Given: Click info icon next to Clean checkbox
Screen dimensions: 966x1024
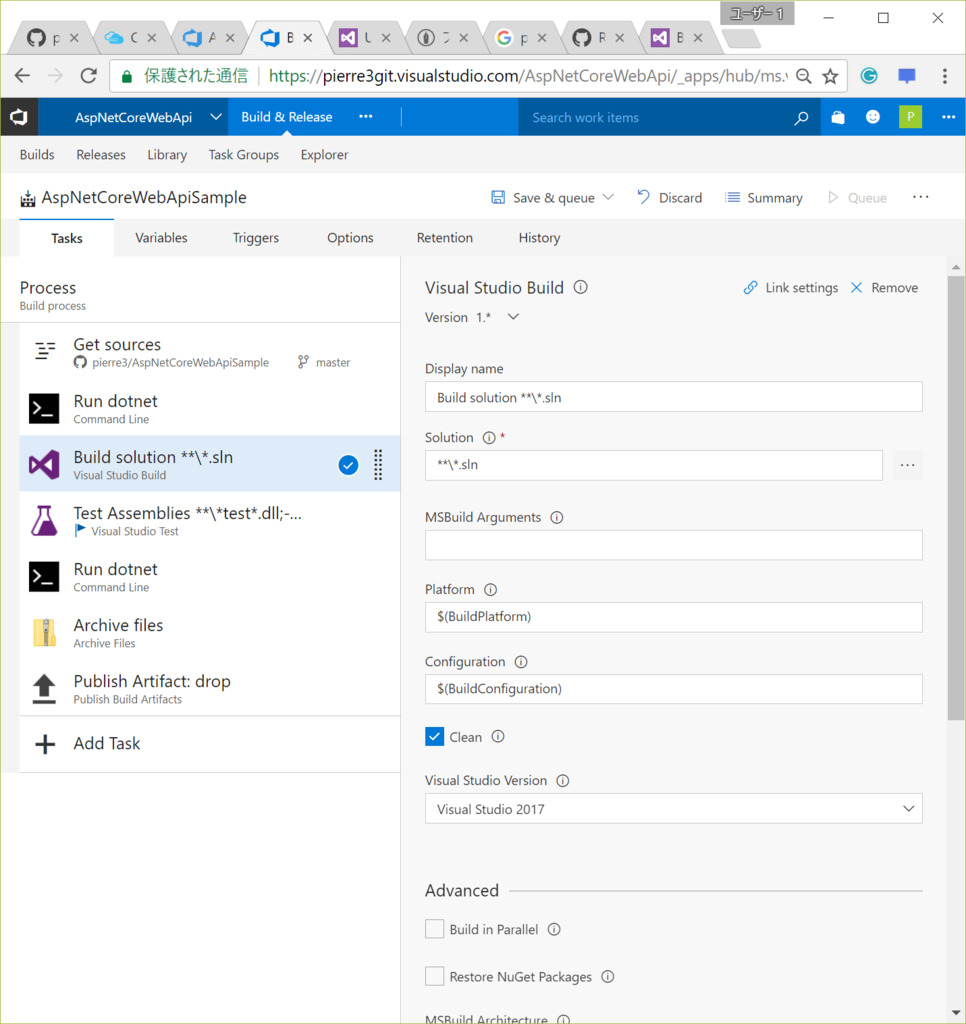Looking at the screenshot, I should click(498, 737).
